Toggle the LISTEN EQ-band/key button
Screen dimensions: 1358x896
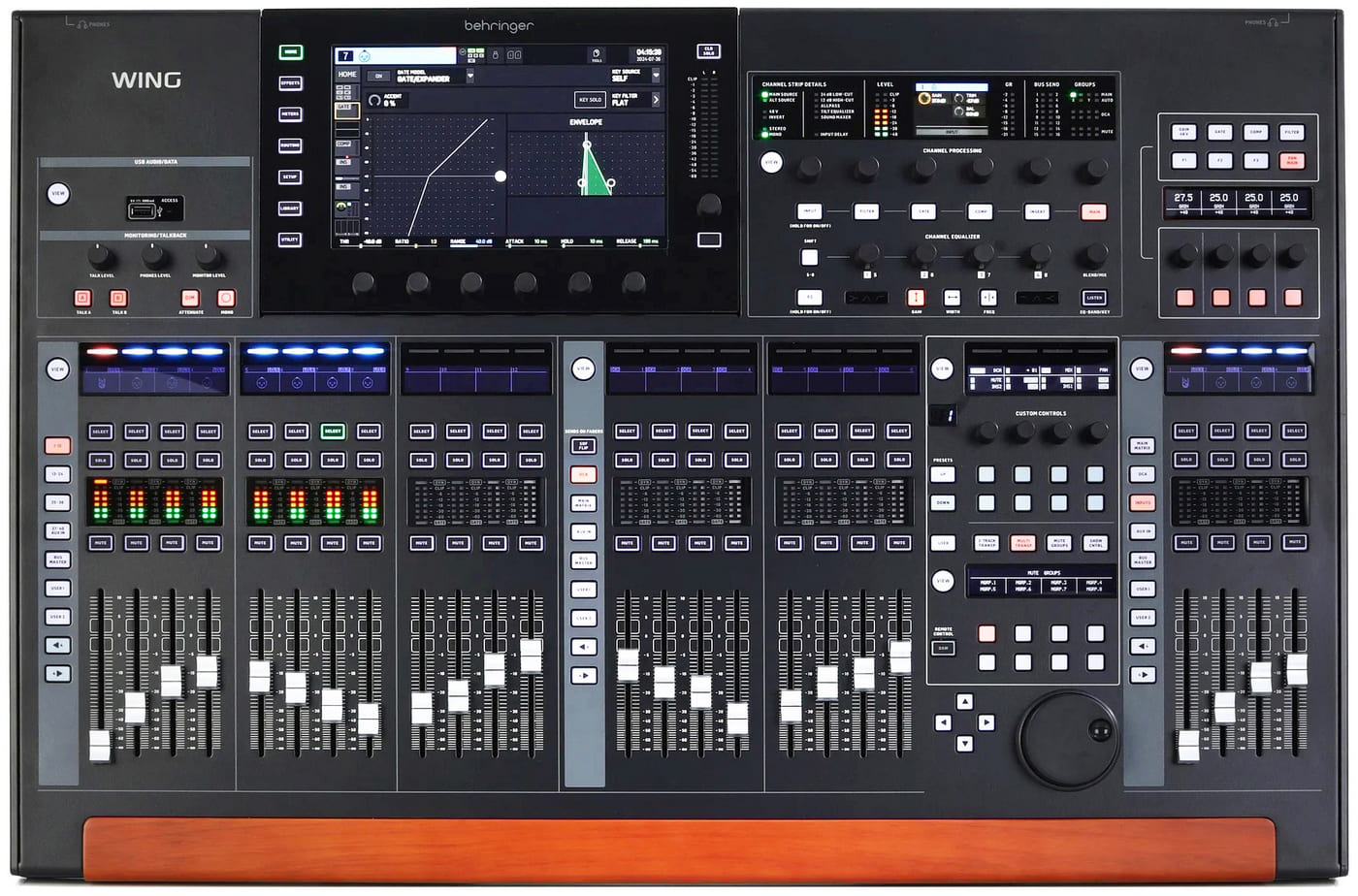pyautogui.click(x=1094, y=298)
